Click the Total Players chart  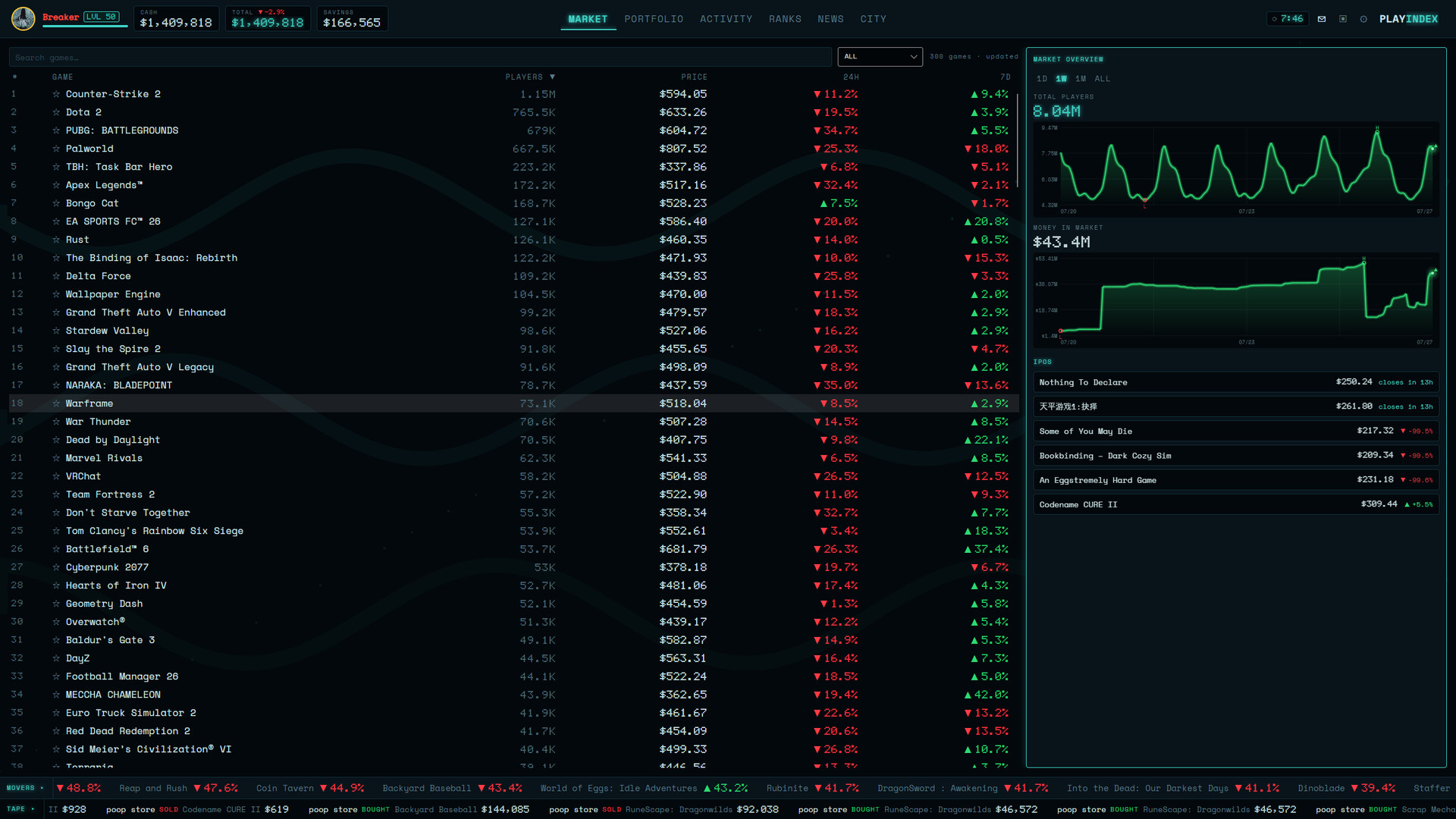[x=1236, y=169]
